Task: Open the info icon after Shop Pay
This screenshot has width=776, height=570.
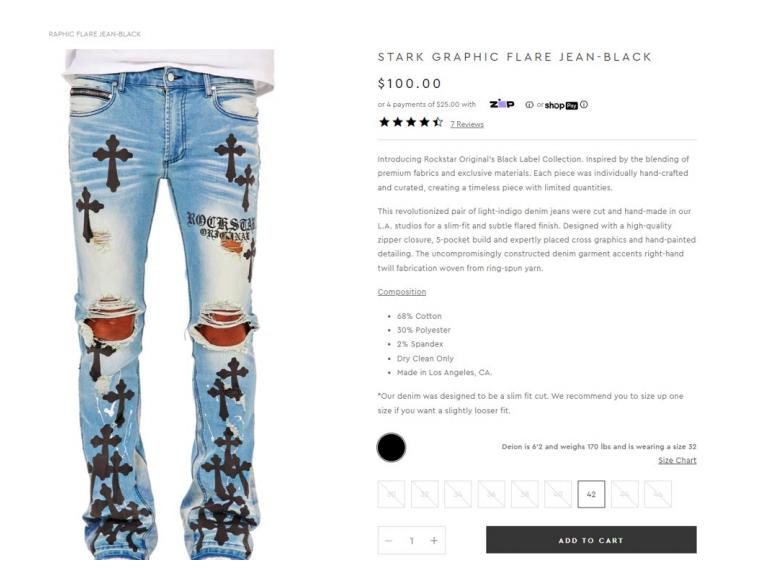Action: click(584, 104)
